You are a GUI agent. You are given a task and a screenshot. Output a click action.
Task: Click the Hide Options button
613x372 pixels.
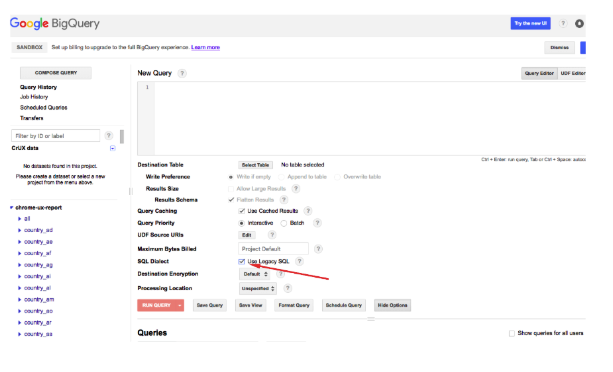coord(393,305)
